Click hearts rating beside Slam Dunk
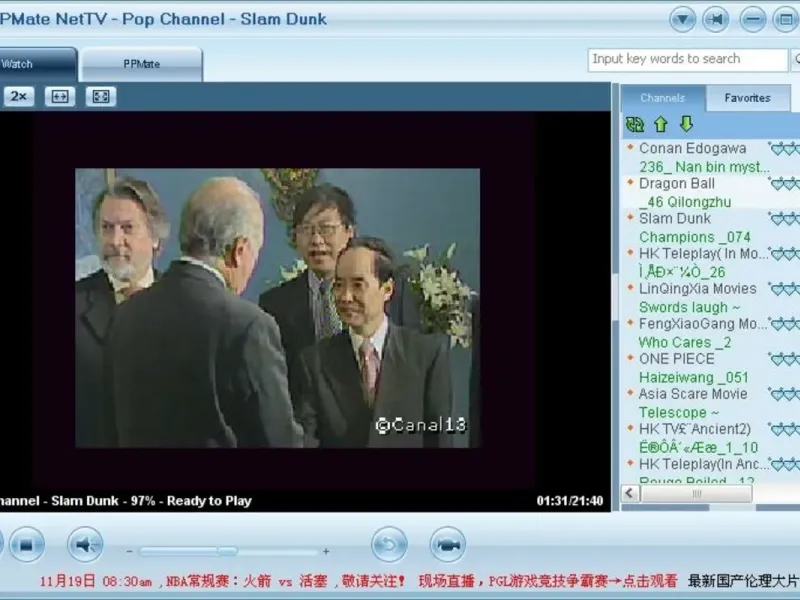 click(x=784, y=219)
